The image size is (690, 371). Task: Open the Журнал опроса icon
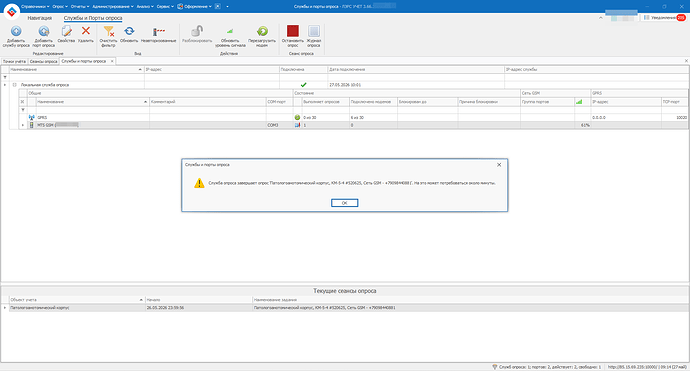tap(314, 31)
